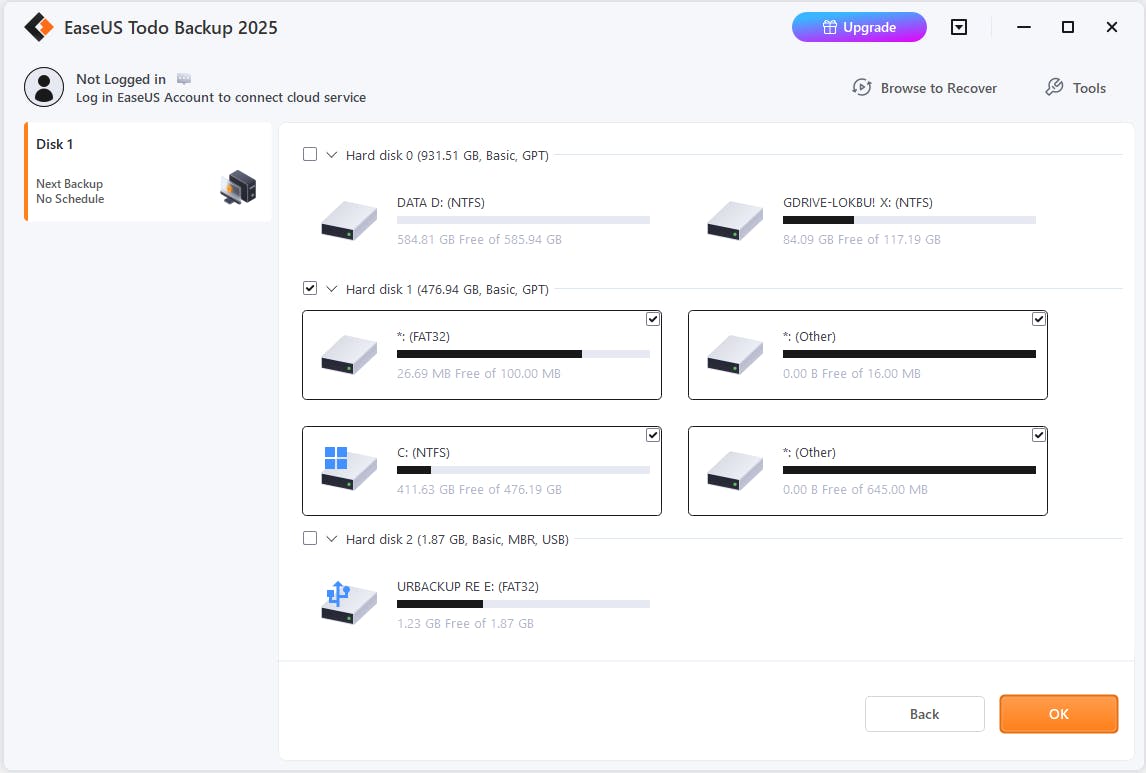This screenshot has height=773, width=1146.
Task: Uncheck the Other 645.00 MB partition checkbox
Action: click(1039, 435)
